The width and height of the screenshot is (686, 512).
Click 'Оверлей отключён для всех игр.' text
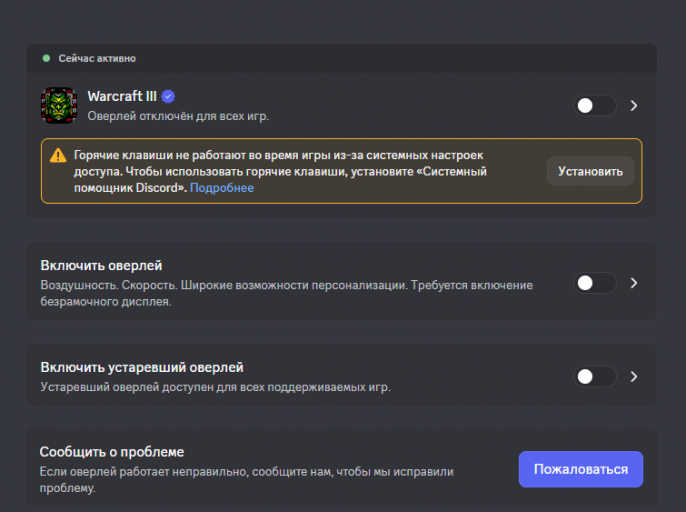click(178, 116)
